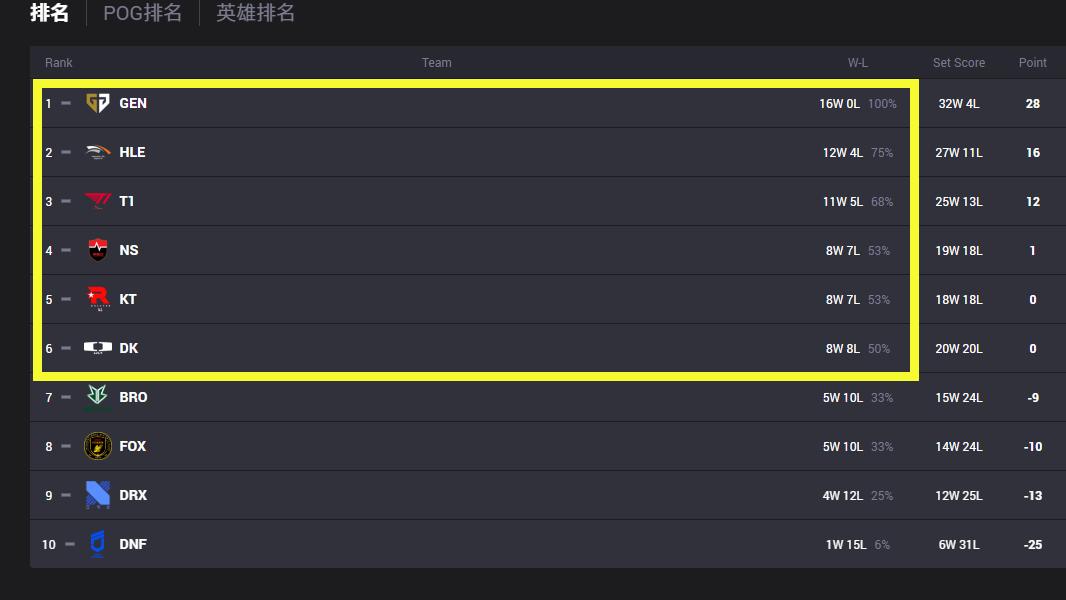The width and height of the screenshot is (1066, 600).
Task: Click the KT logo icon
Action: (x=99, y=299)
